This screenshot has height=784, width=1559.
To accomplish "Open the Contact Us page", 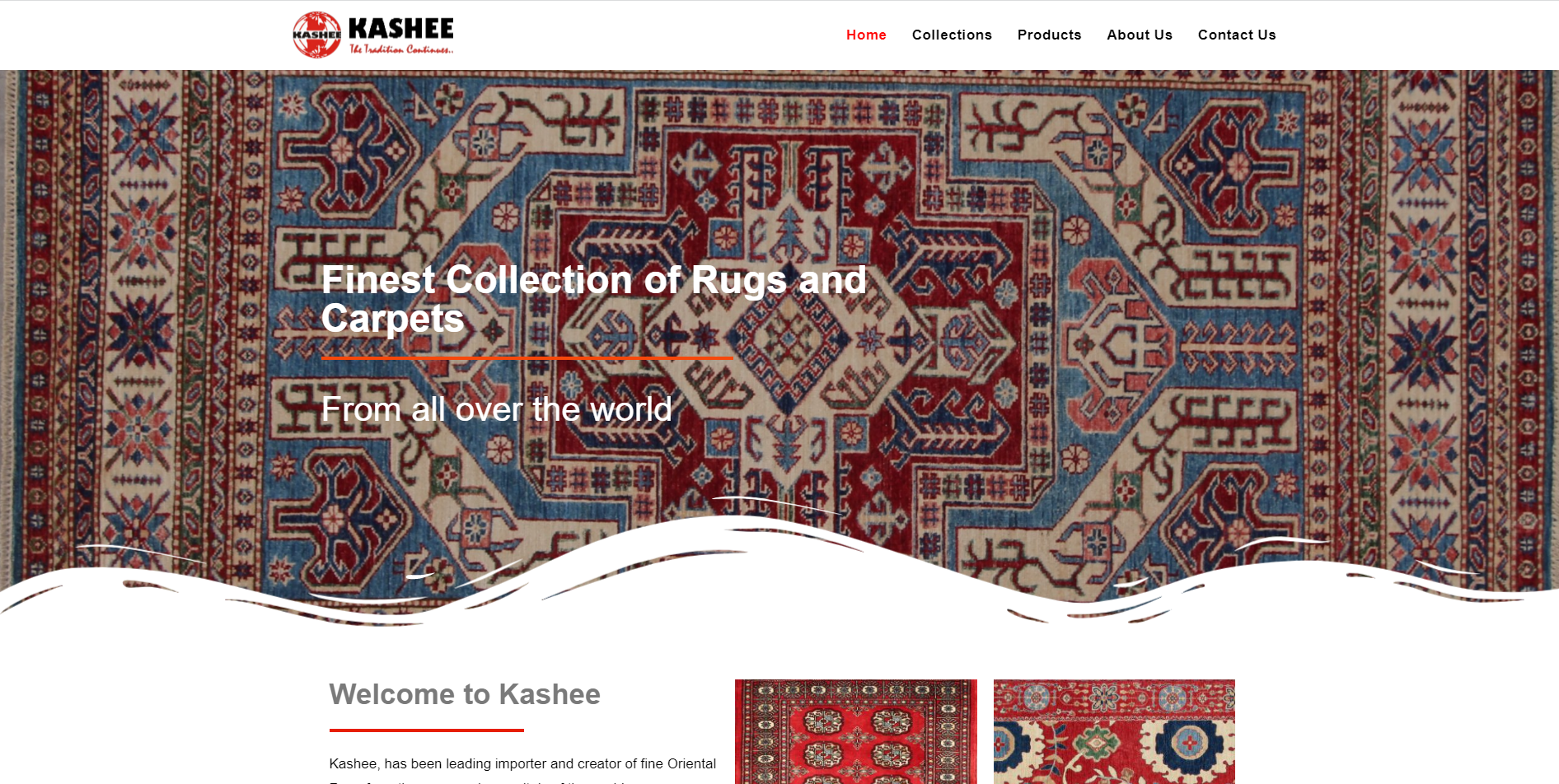I will click(1237, 35).
